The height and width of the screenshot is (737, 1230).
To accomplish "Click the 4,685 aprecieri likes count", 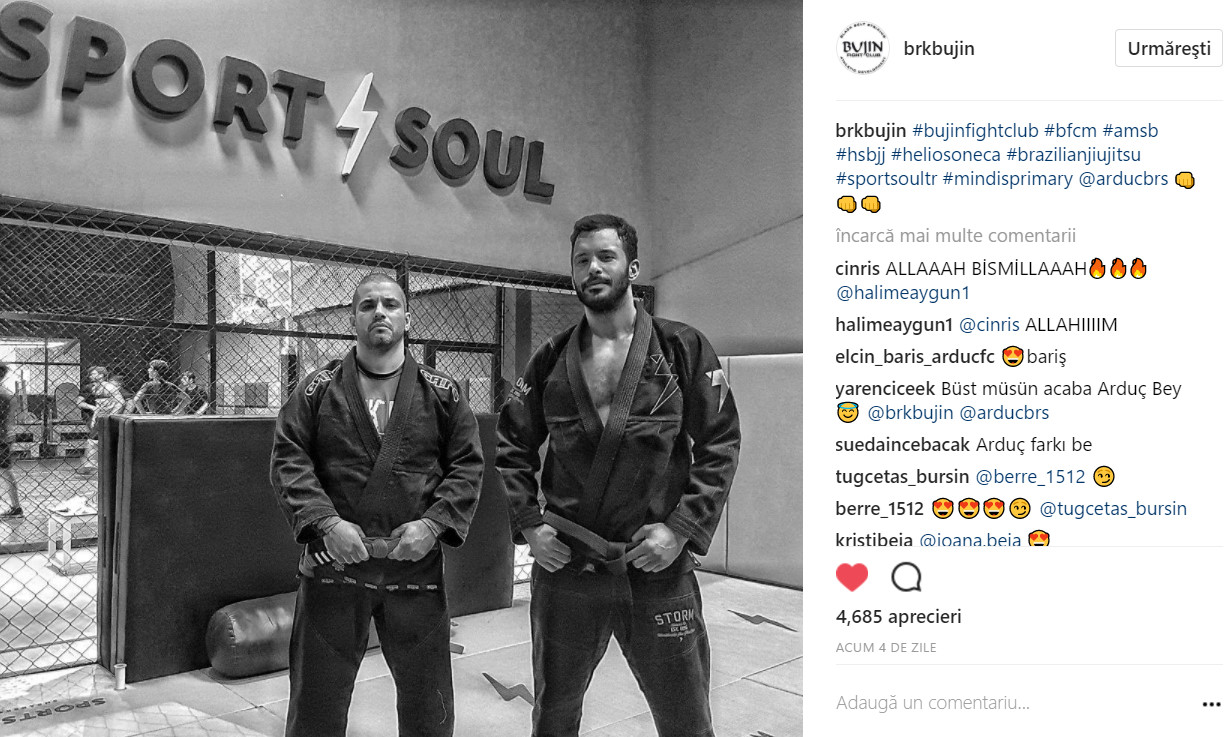I will [x=898, y=617].
